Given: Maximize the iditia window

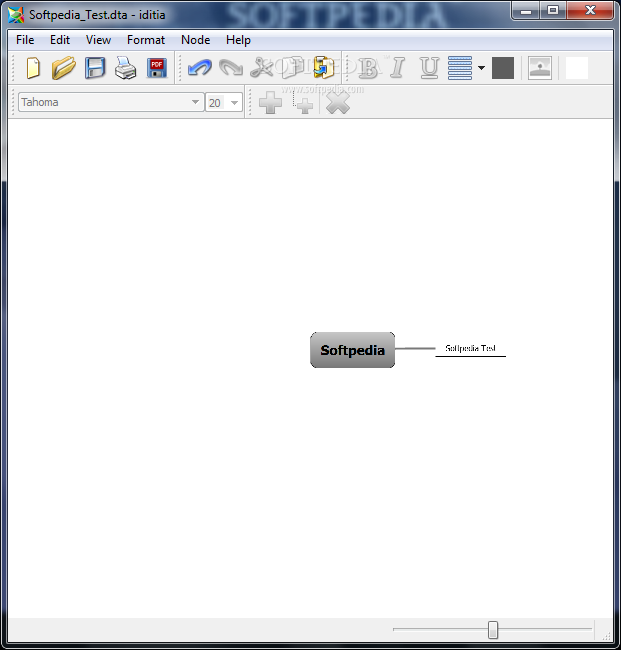Looking at the screenshot, I should [x=553, y=10].
